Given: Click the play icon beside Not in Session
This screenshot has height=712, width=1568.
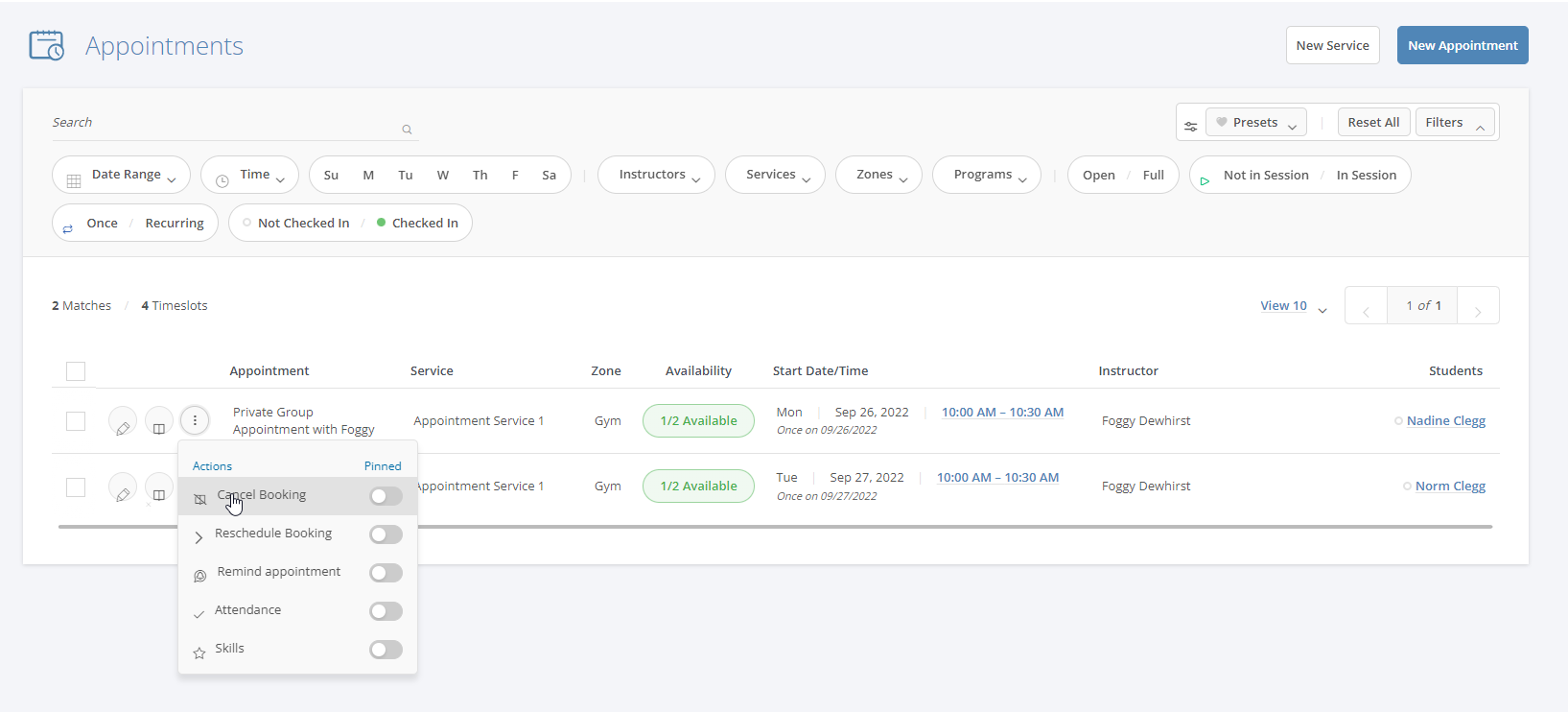Looking at the screenshot, I should (1205, 180).
